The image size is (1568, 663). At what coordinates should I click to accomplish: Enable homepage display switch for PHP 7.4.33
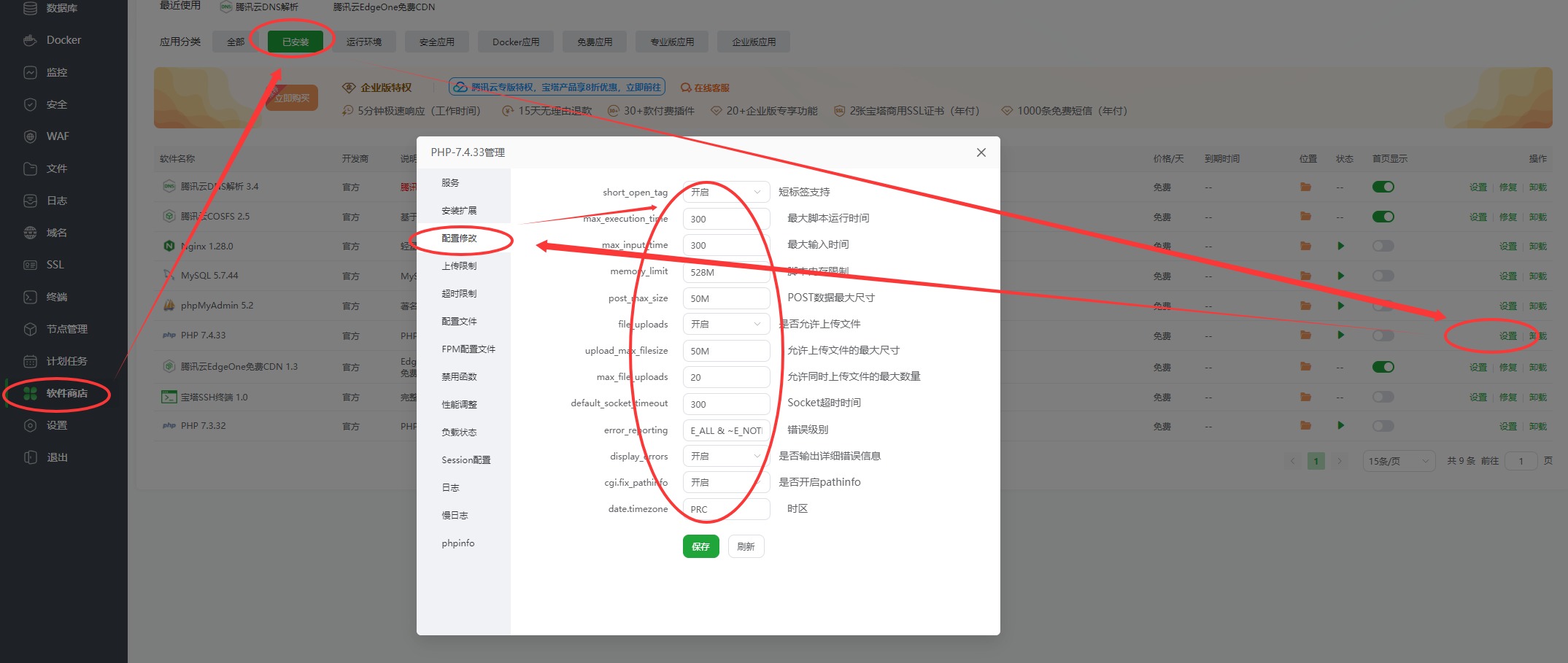pyautogui.click(x=1383, y=336)
